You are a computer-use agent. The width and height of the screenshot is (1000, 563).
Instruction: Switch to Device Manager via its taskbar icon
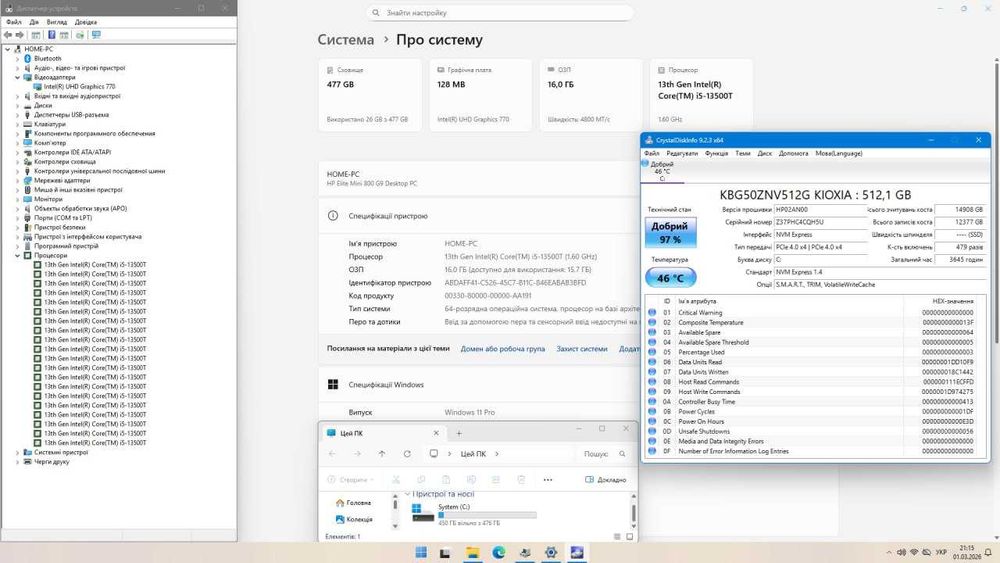coord(525,552)
